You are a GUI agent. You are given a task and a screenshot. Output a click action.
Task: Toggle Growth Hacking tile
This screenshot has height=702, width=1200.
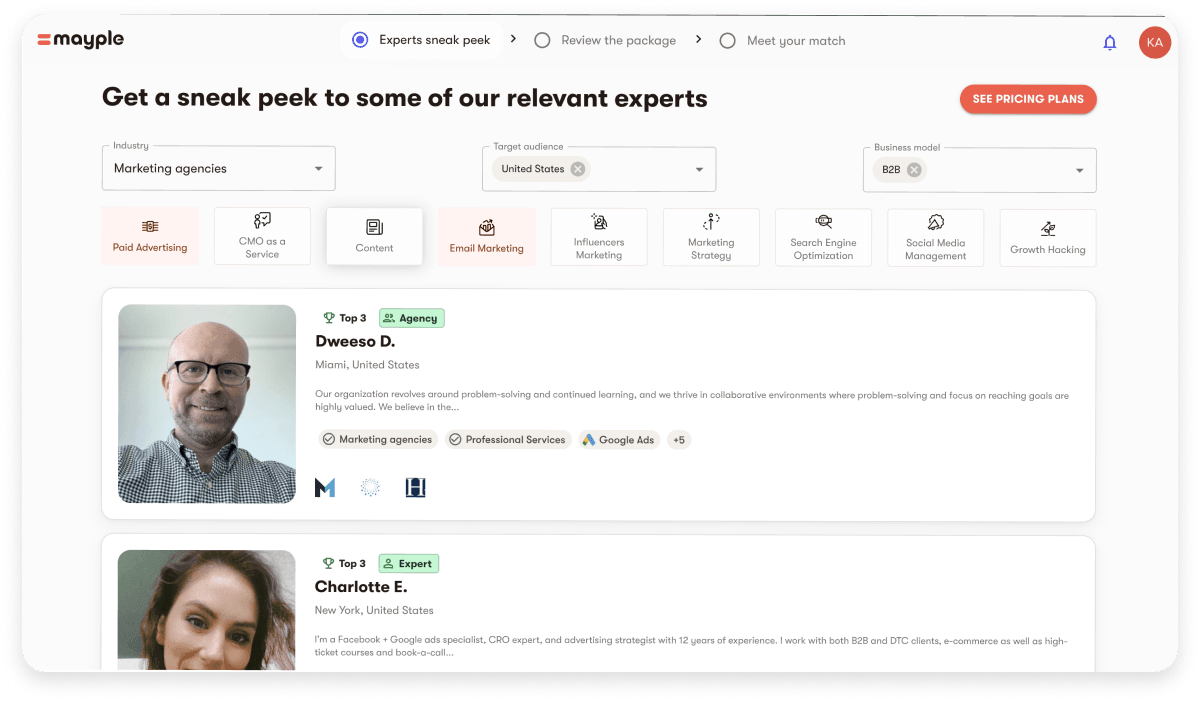click(1048, 237)
